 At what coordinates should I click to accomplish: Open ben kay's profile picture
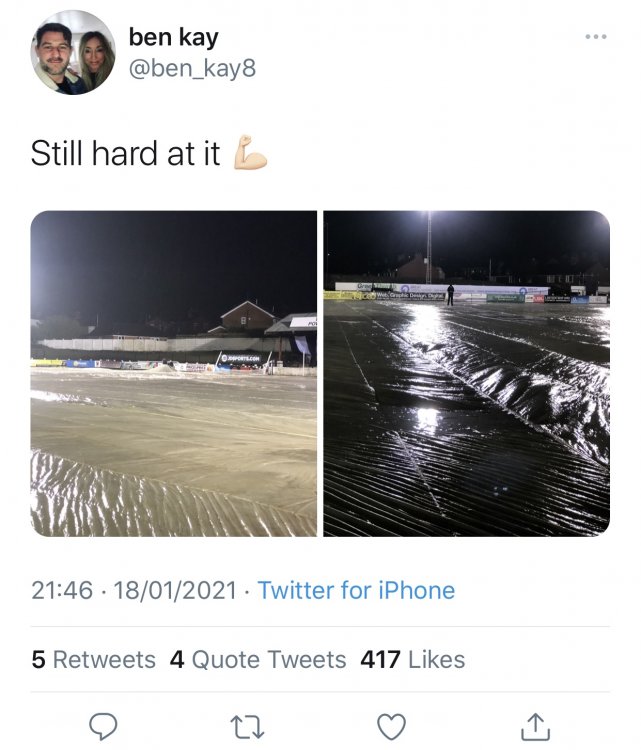(x=72, y=53)
